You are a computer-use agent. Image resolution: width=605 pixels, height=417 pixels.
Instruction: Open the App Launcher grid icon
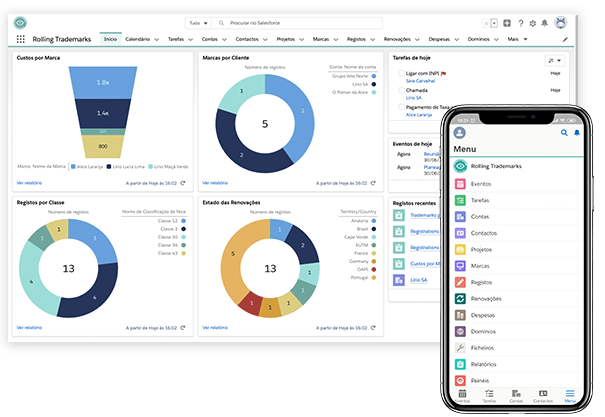[x=20, y=39]
